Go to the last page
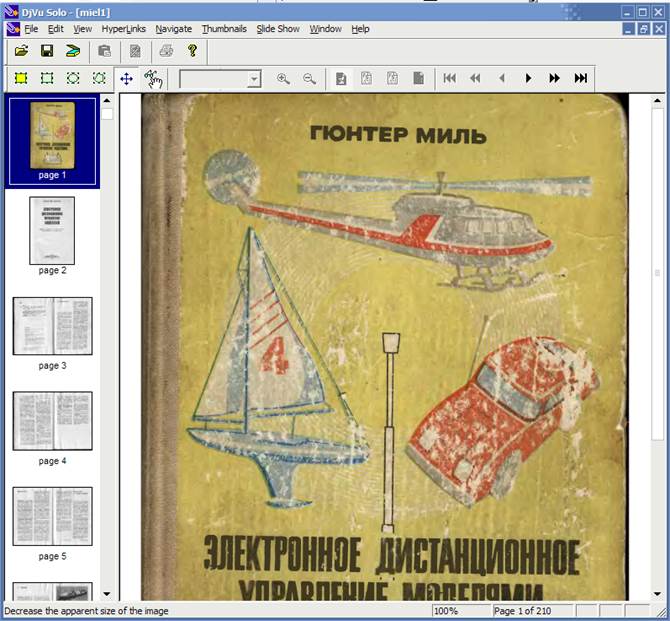The image size is (670, 621). (x=580, y=78)
